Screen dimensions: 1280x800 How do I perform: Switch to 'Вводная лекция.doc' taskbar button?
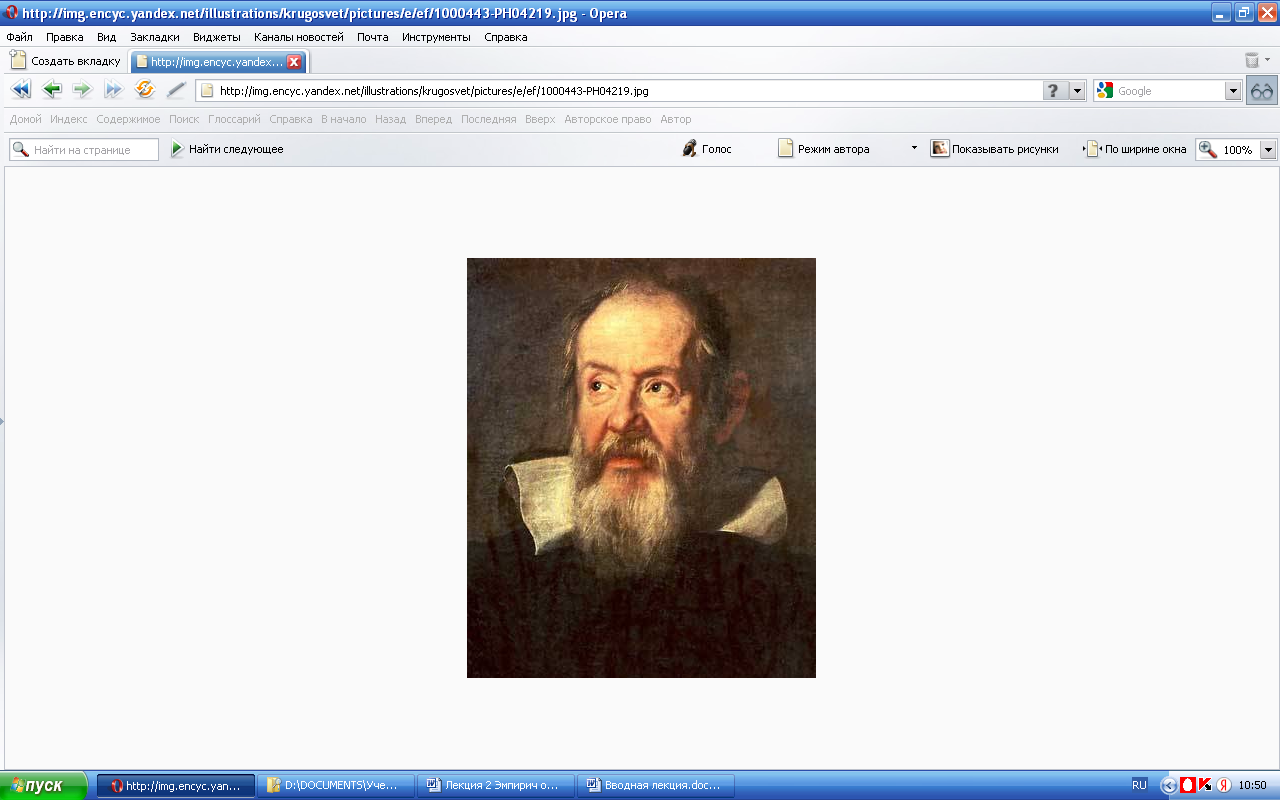point(656,786)
